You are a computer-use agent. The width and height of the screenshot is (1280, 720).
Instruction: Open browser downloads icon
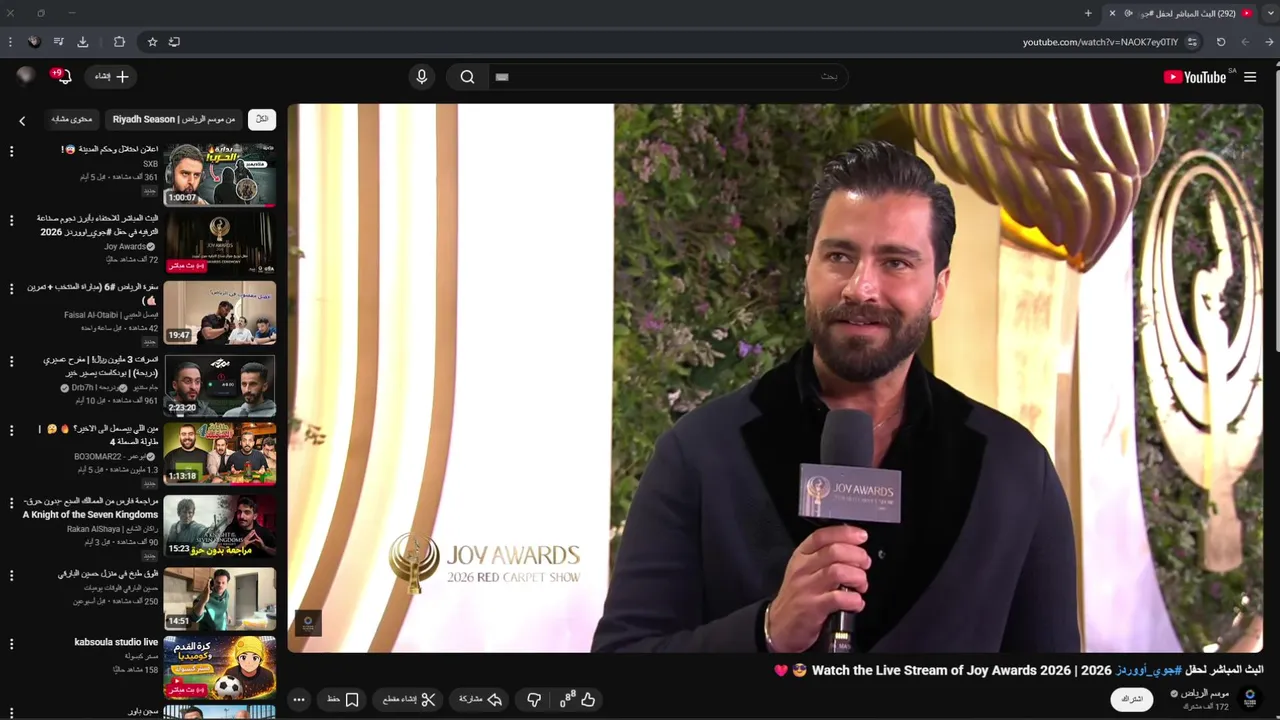click(x=83, y=42)
